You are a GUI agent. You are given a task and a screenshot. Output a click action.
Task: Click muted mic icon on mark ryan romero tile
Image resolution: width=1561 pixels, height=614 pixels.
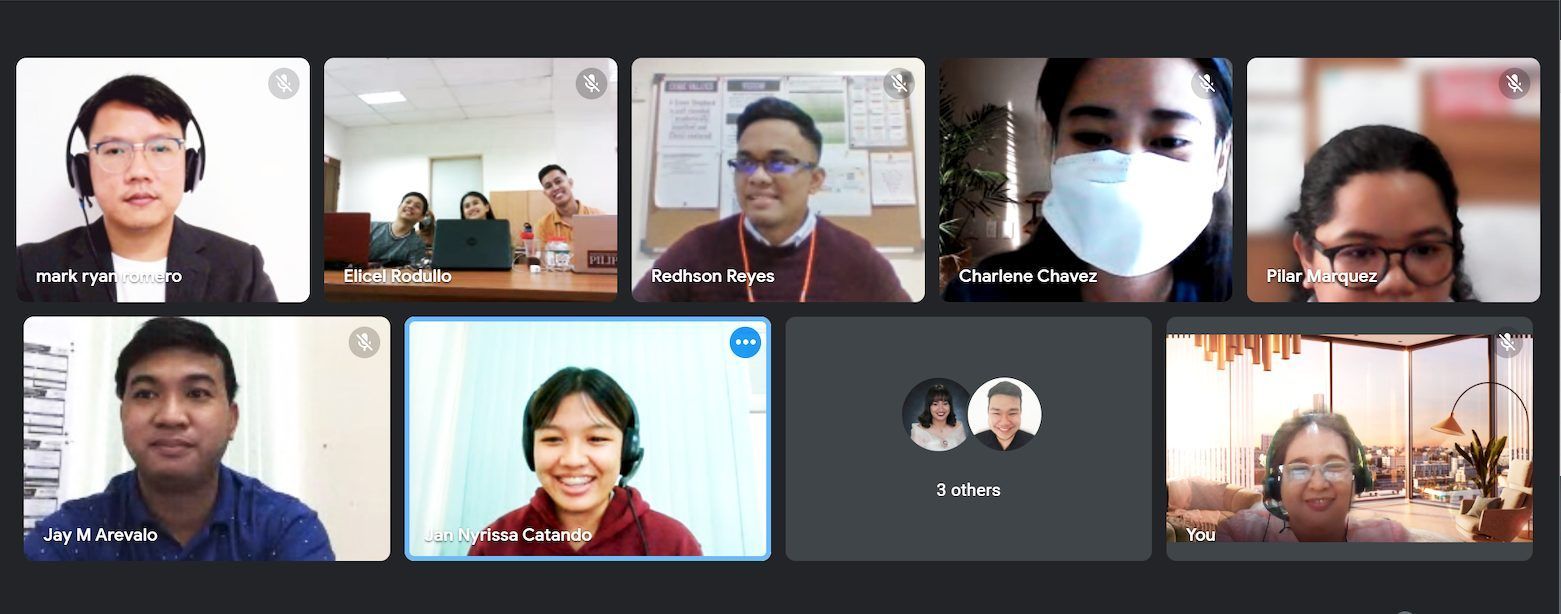point(284,83)
